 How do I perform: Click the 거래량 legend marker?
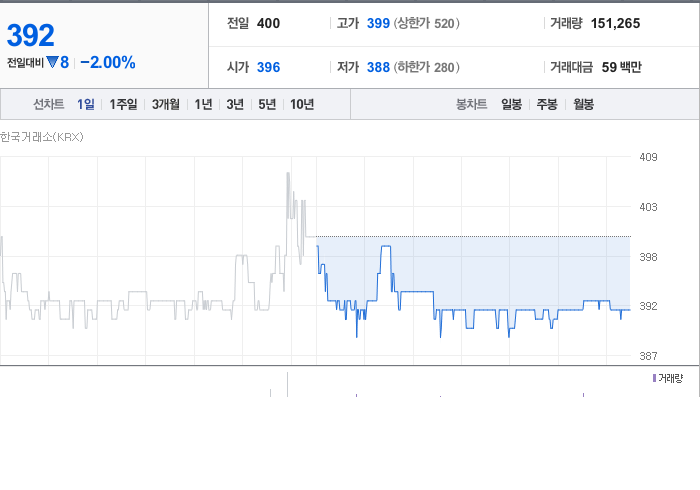tap(654, 378)
